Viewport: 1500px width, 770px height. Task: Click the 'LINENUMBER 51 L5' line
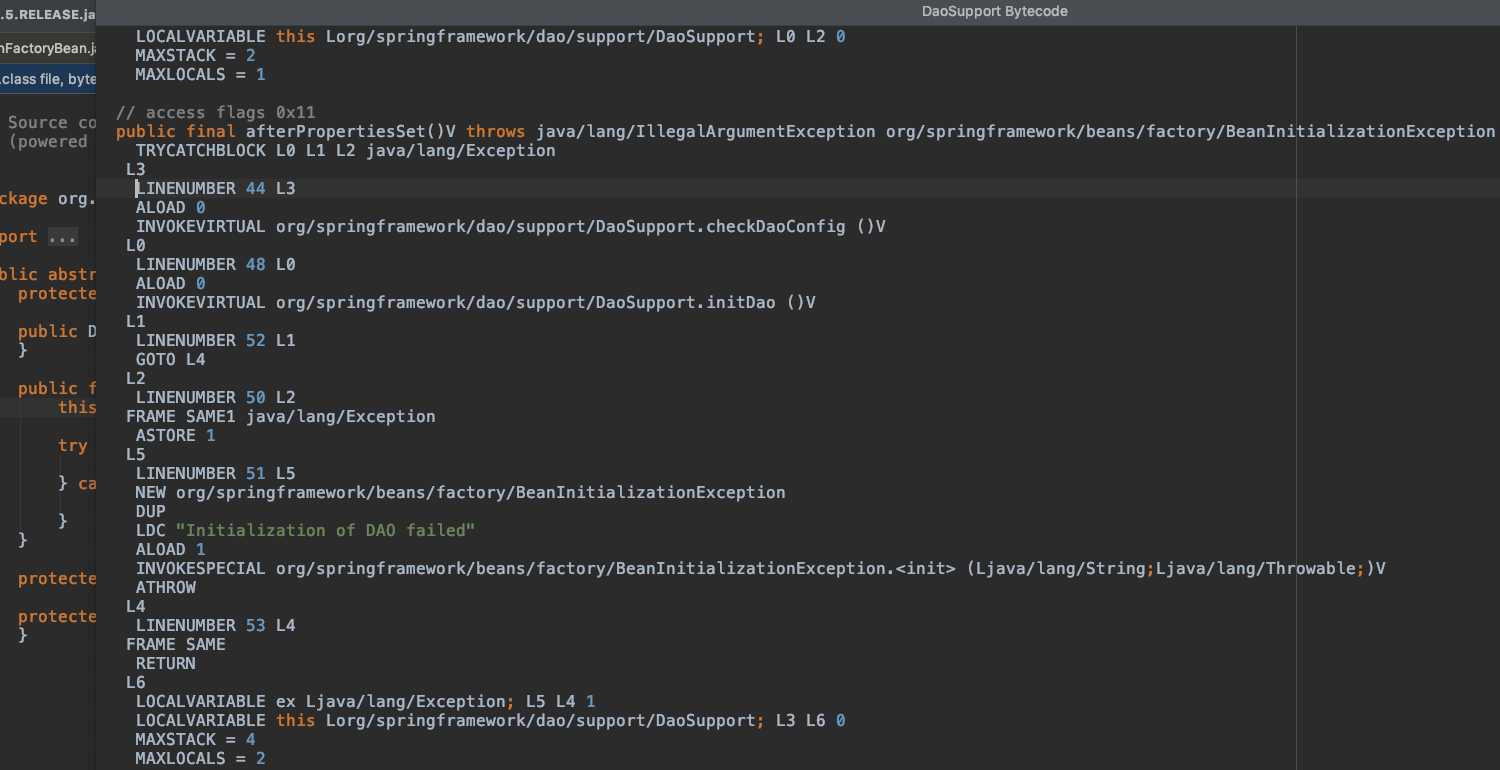coord(215,473)
